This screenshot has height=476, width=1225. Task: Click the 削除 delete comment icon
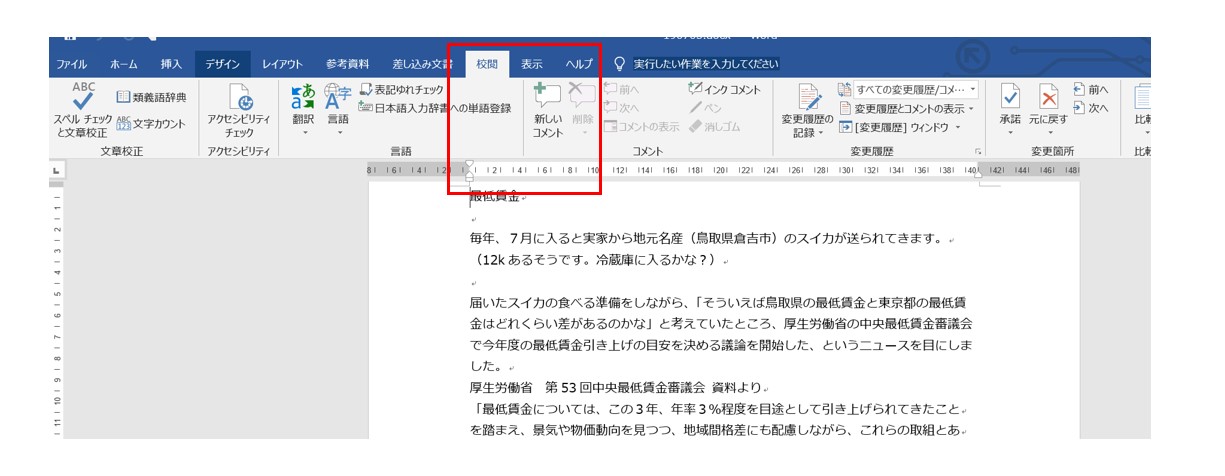[582, 96]
